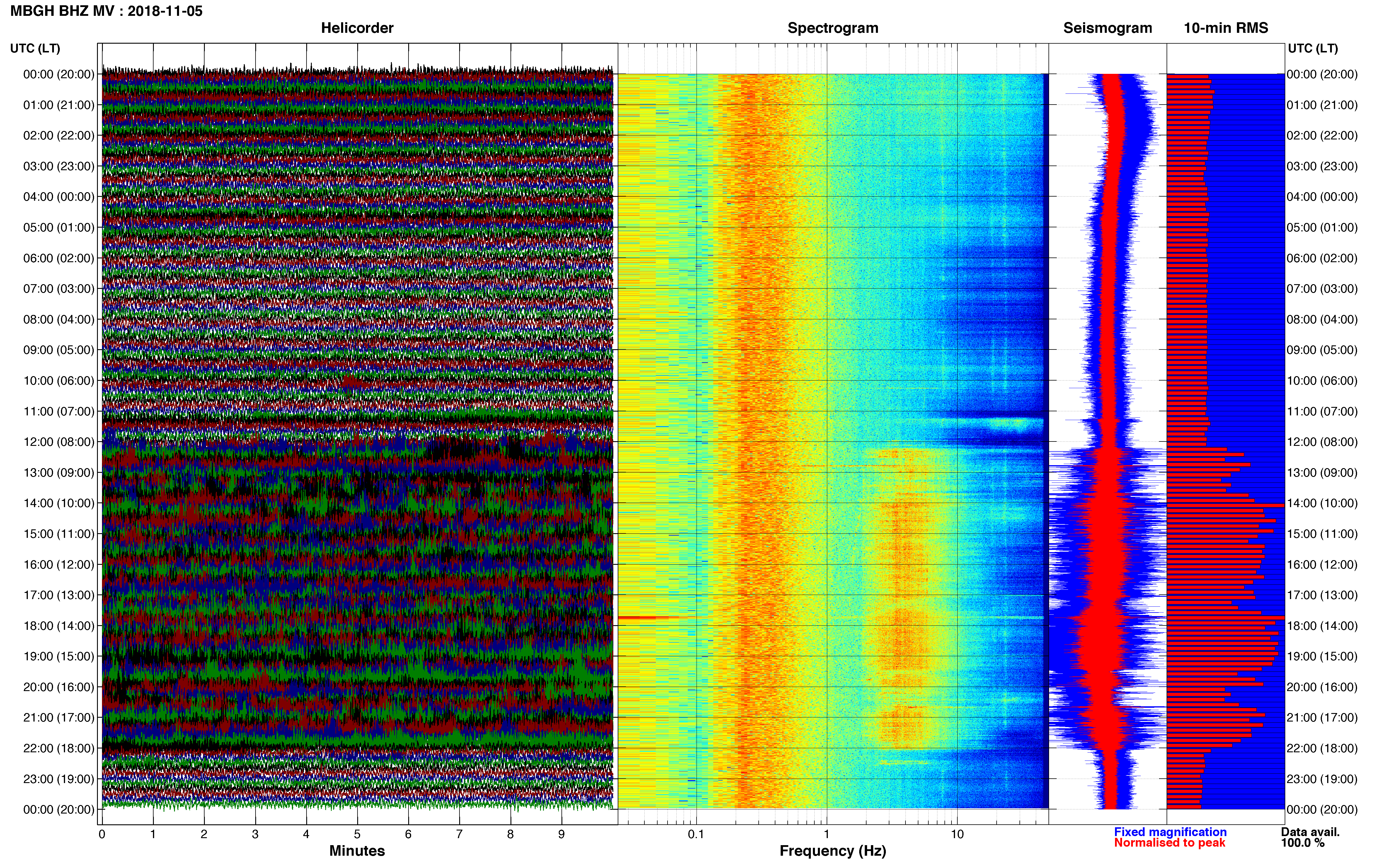Click left time label '13:00 (09:00)'
1389x868 pixels.
coord(59,473)
